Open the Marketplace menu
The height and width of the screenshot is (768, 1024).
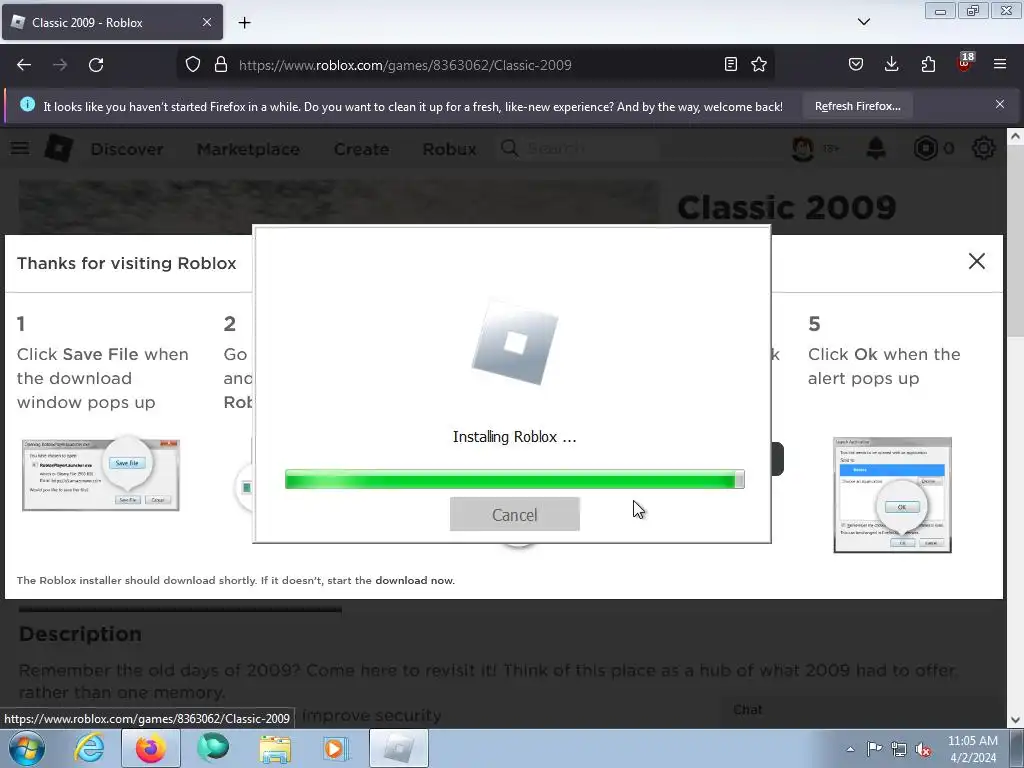248,149
